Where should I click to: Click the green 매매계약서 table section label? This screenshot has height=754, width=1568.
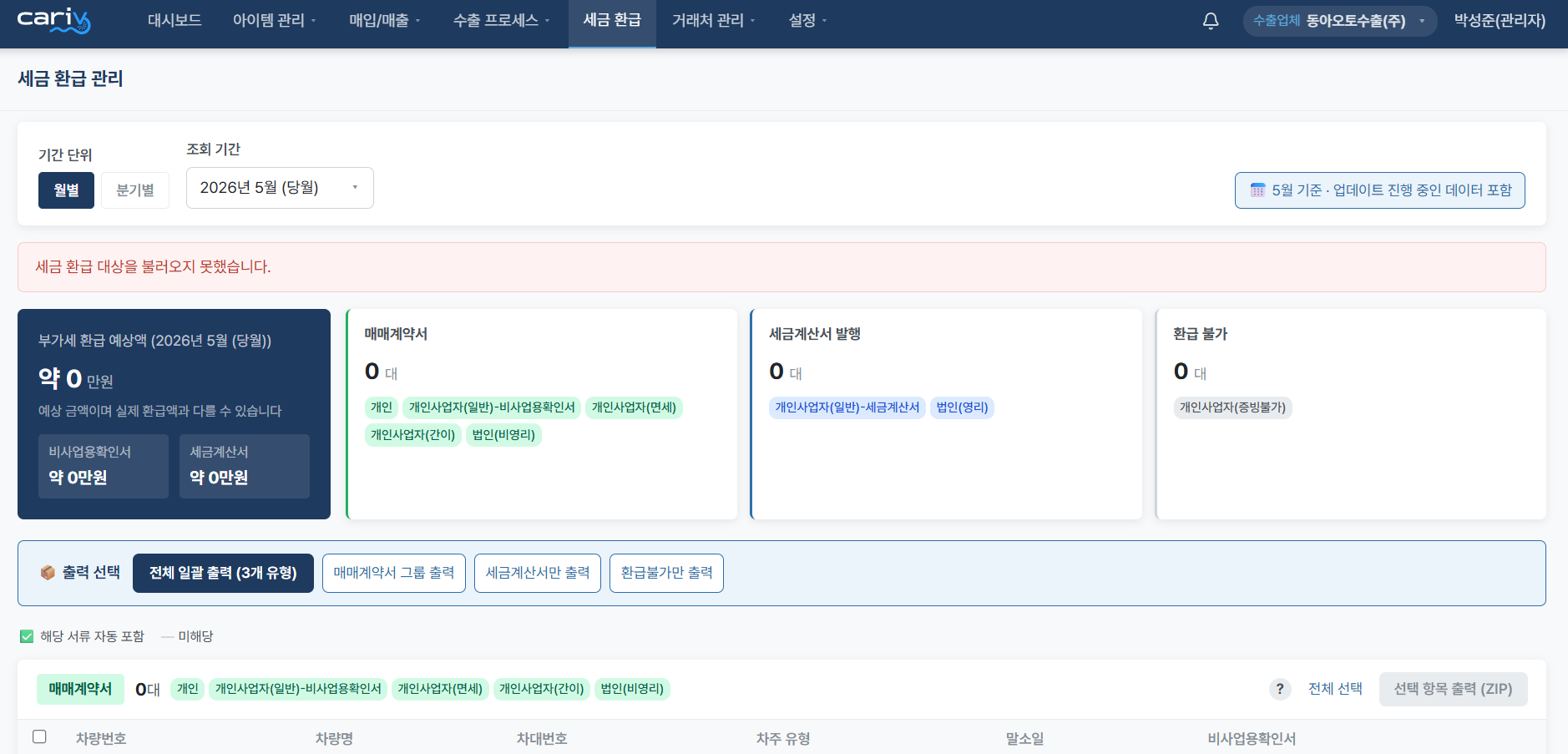pyautogui.click(x=80, y=689)
